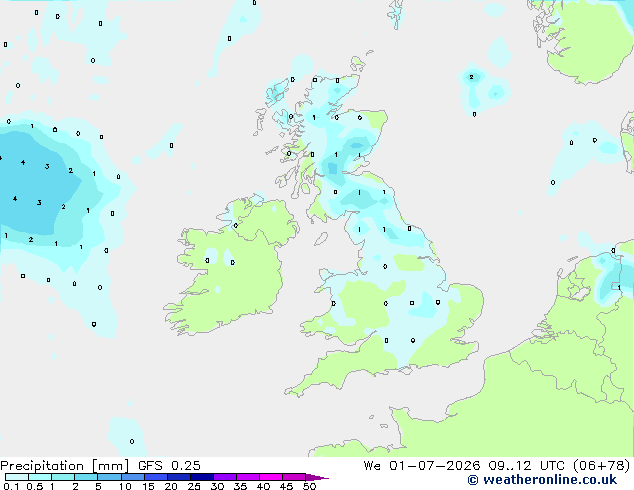Click the '0.5' legend scale label
The width and height of the screenshot is (634, 490).
34,486
